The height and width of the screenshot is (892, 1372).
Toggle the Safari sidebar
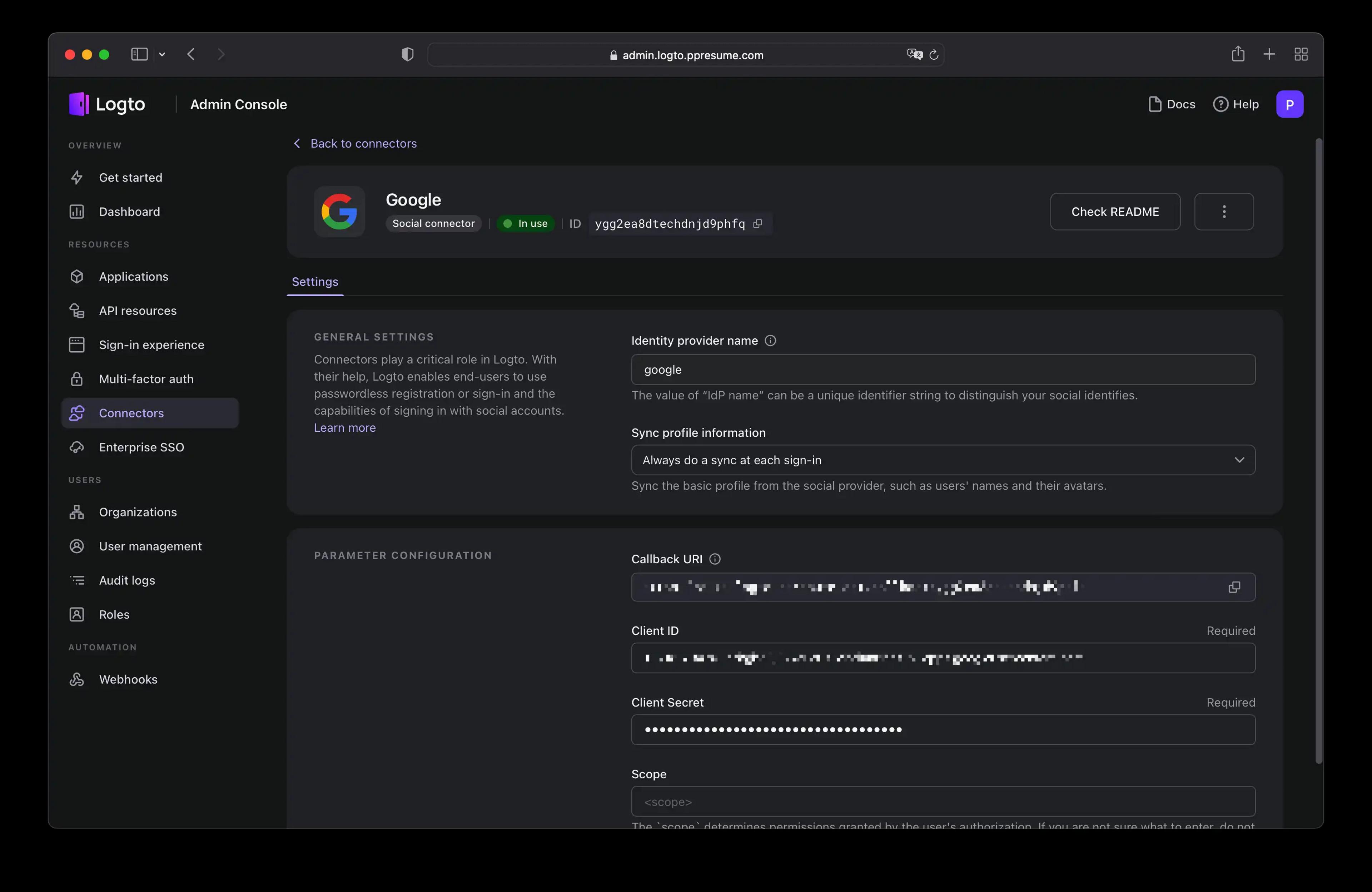139,54
